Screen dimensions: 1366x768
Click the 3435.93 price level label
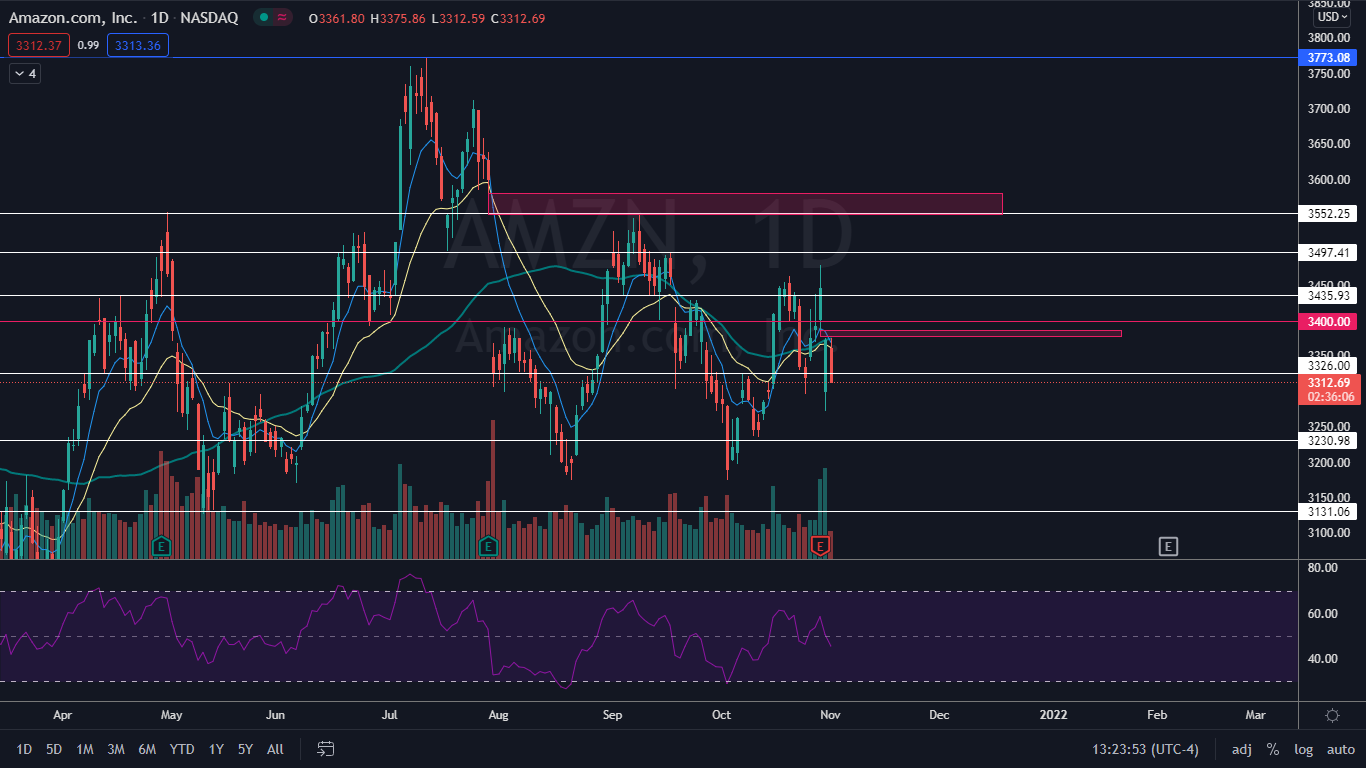(1328, 296)
